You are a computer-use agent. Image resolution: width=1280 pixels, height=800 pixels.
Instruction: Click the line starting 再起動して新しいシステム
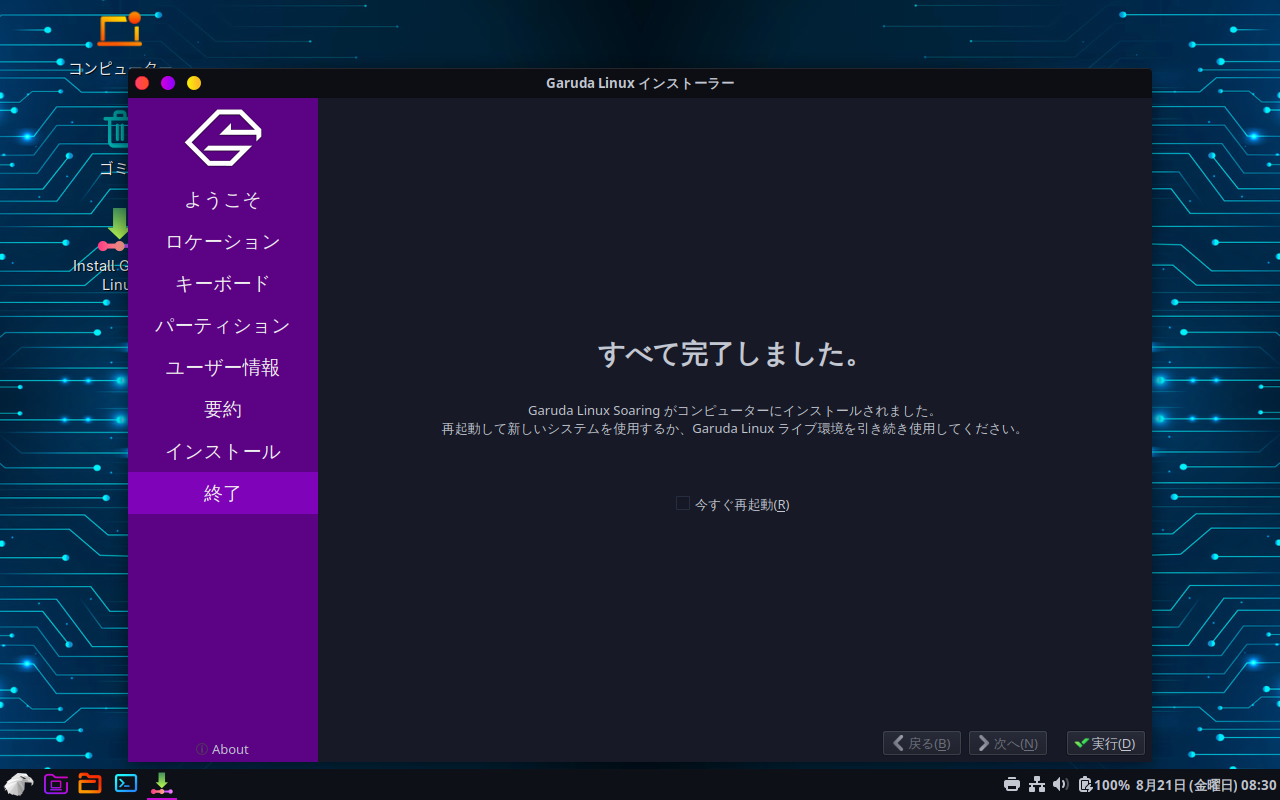pos(735,429)
